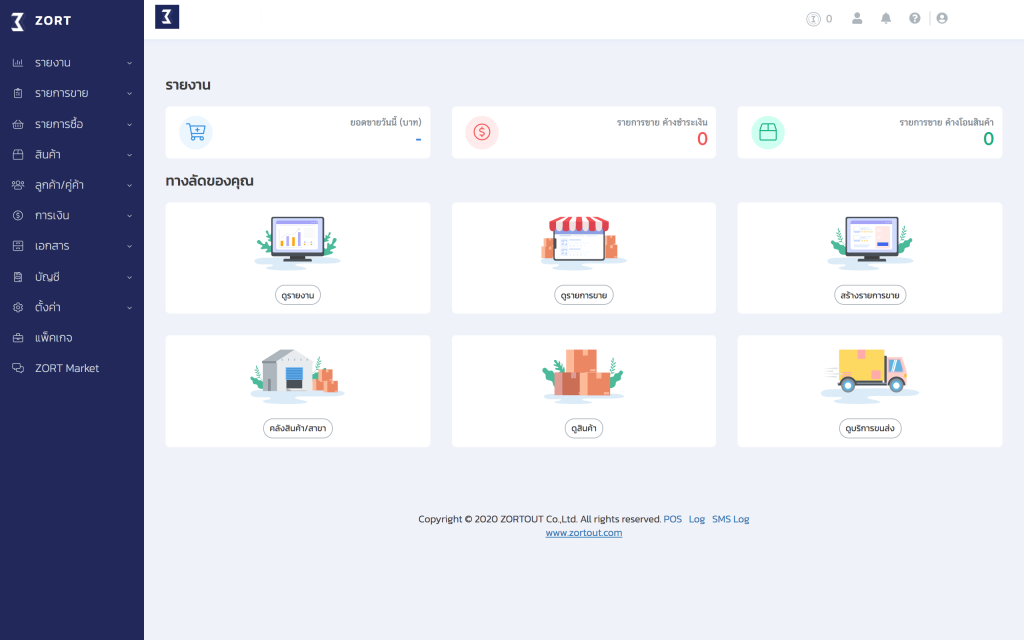1024x640 pixels.
Task: Open the help question mark icon
Action: click(x=914, y=18)
